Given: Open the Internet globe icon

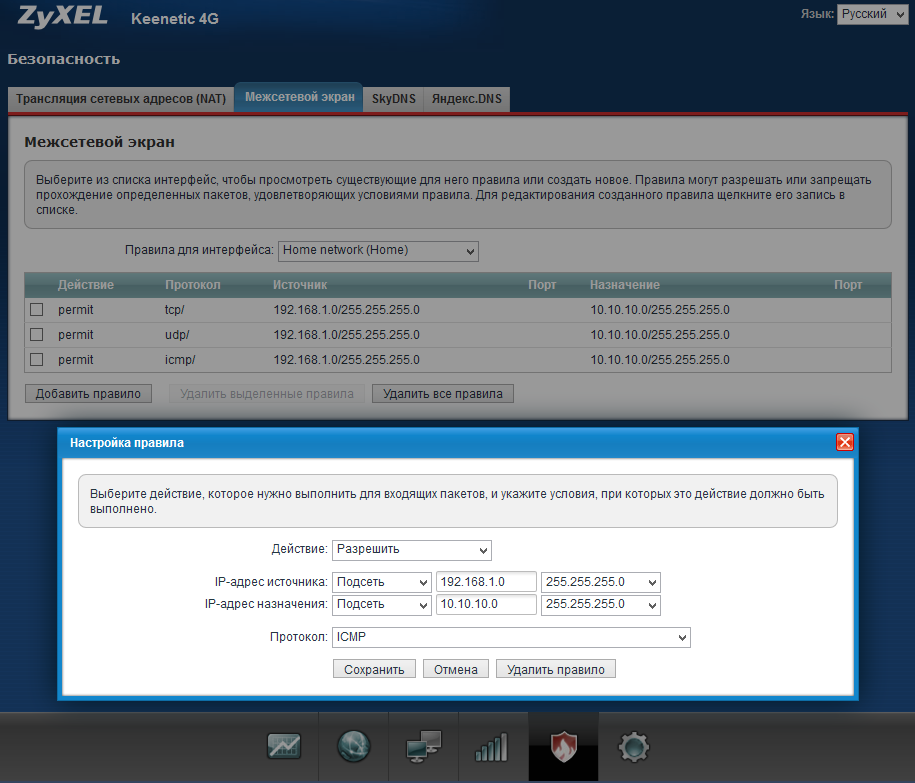Looking at the screenshot, I should pos(354,746).
